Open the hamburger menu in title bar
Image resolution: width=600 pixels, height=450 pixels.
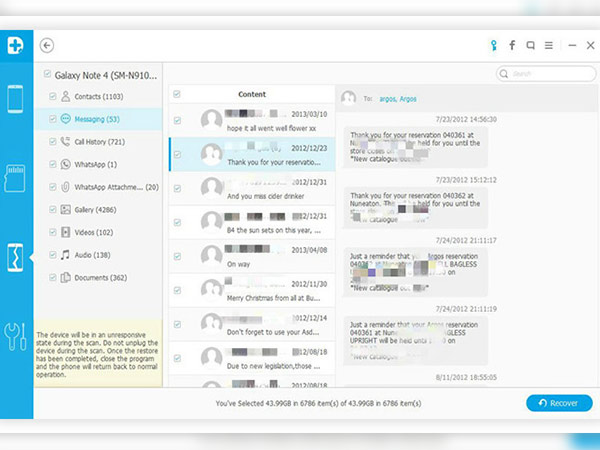click(x=551, y=45)
